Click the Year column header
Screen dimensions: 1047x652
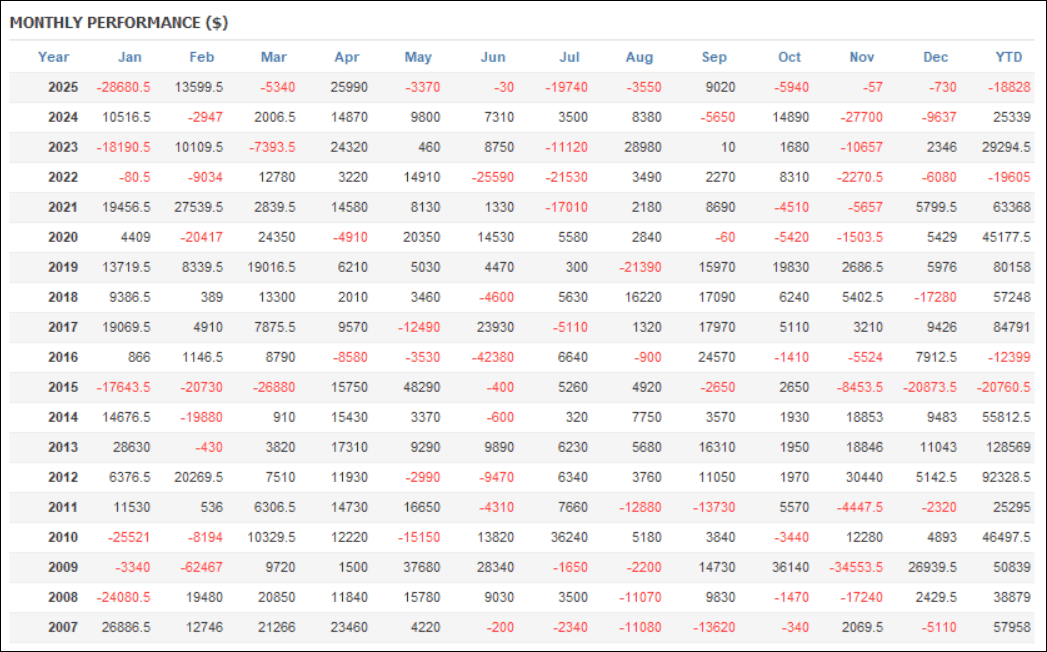pyautogui.click(x=54, y=57)
